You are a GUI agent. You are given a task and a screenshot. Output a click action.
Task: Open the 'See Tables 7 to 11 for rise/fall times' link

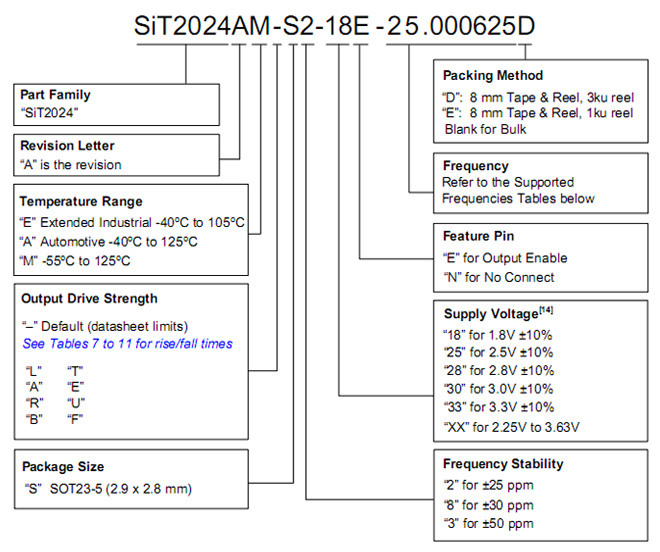[x=128, y=344]
